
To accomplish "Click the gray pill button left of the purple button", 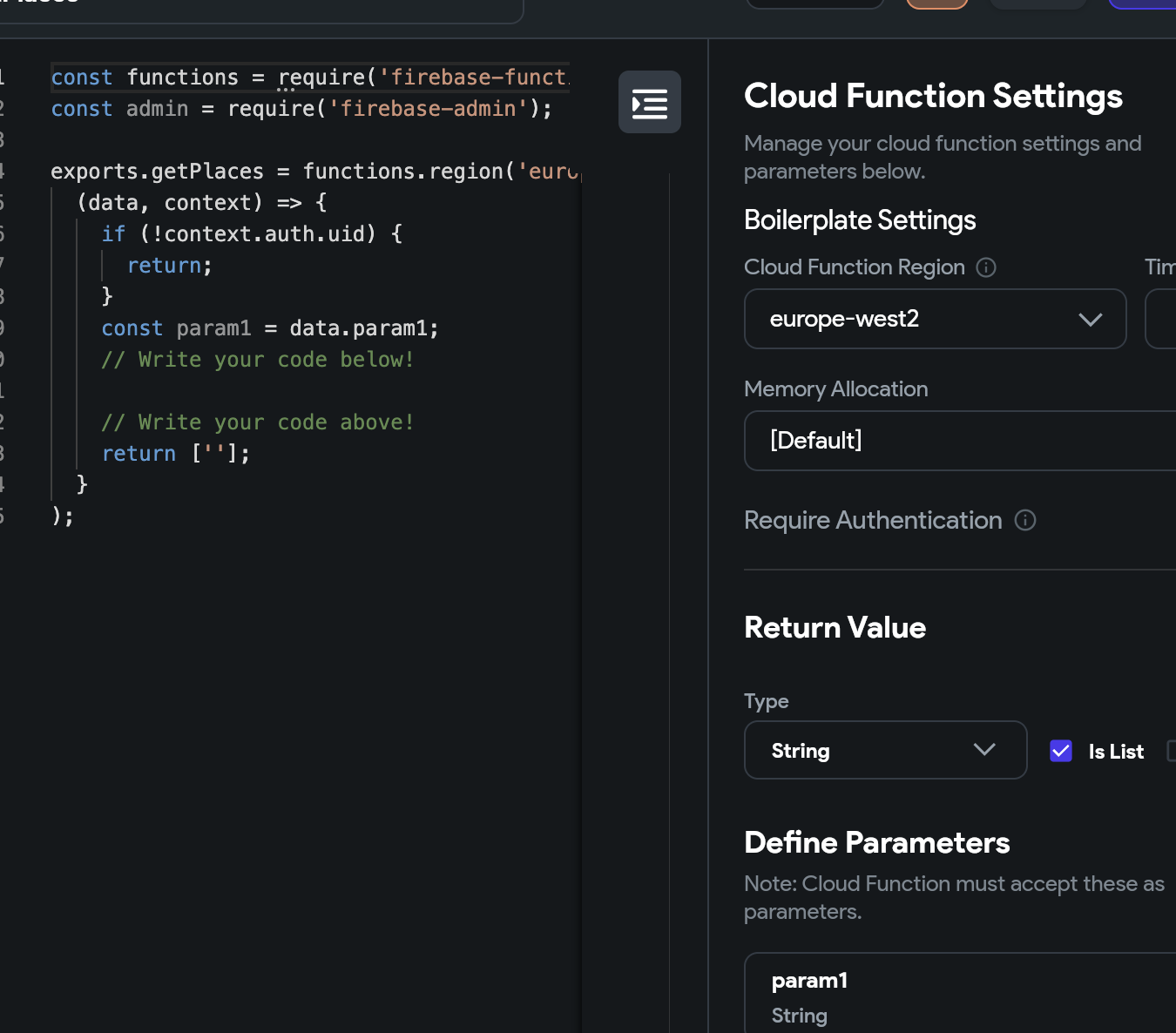I will (x=1037, y=3).
